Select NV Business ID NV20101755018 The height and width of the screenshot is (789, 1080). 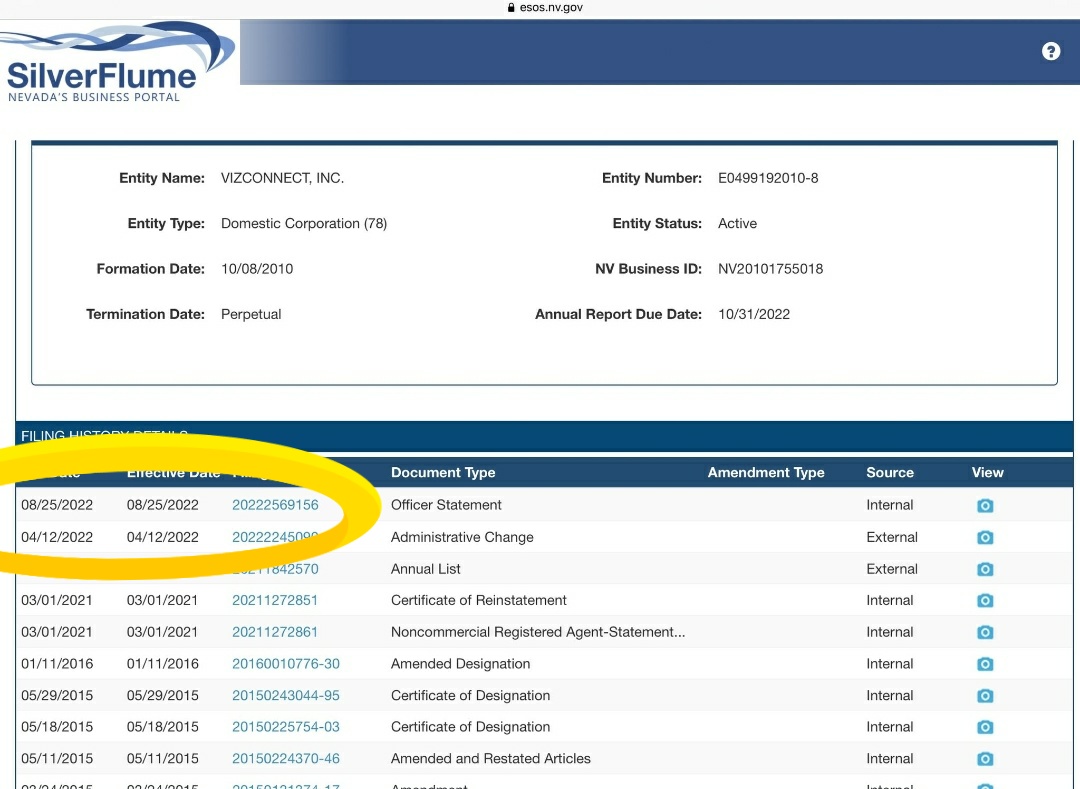(770, 269)
